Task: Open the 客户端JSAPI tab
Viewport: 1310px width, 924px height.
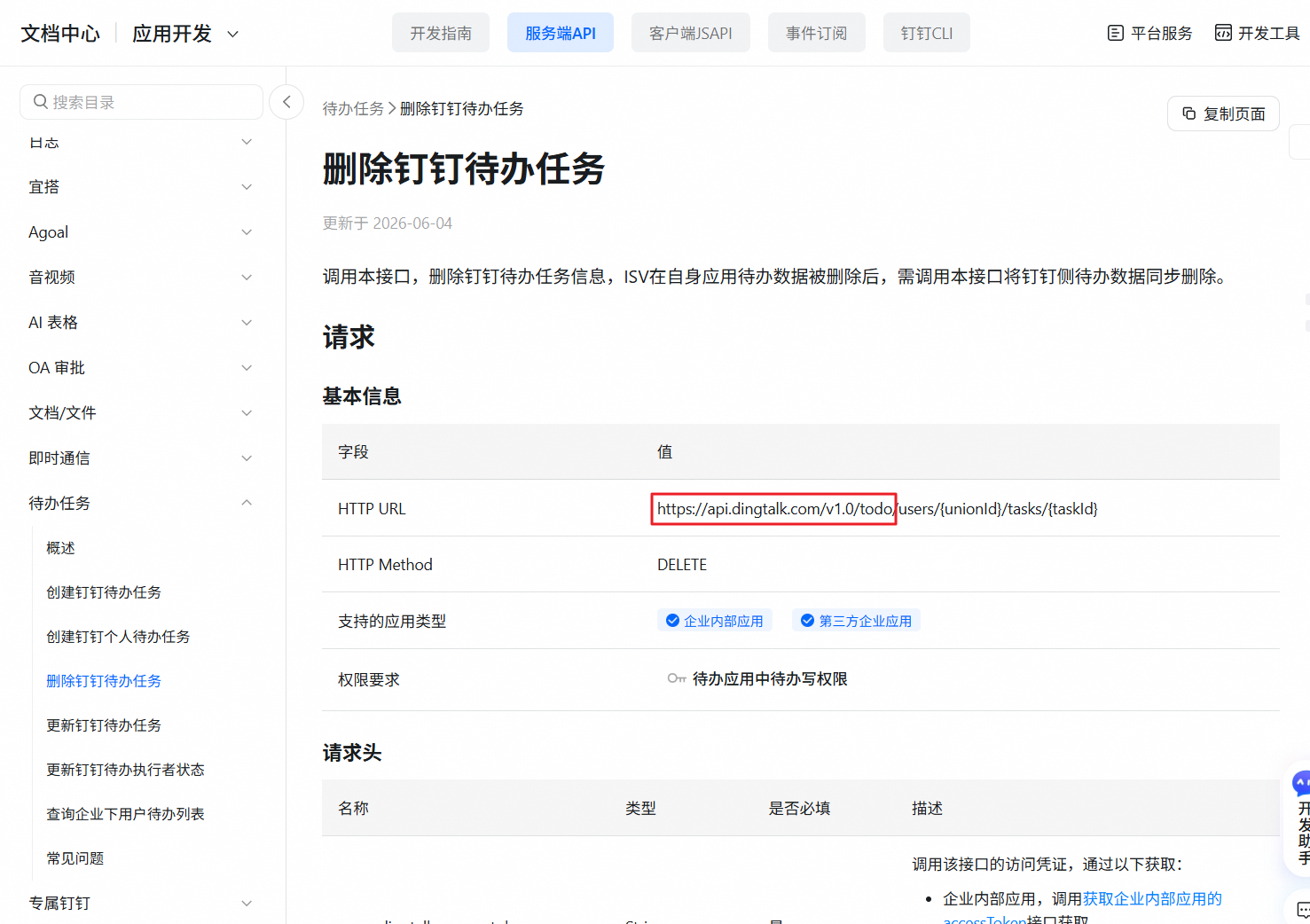Action: [x=691, y=33]
